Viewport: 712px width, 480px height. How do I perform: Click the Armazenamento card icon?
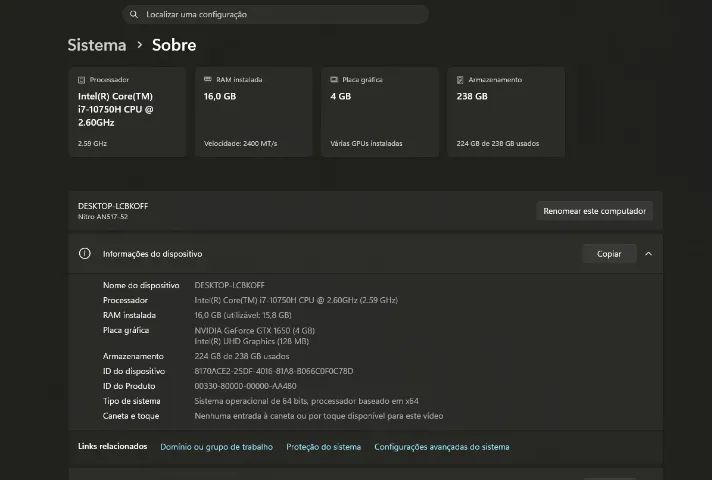(460, 80)
